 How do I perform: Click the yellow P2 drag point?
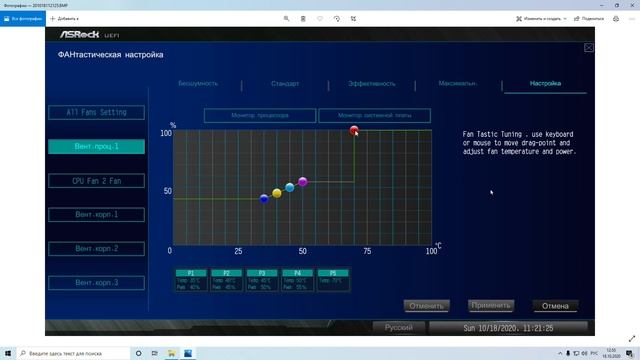pyautogui.click(x=277, y=193)
